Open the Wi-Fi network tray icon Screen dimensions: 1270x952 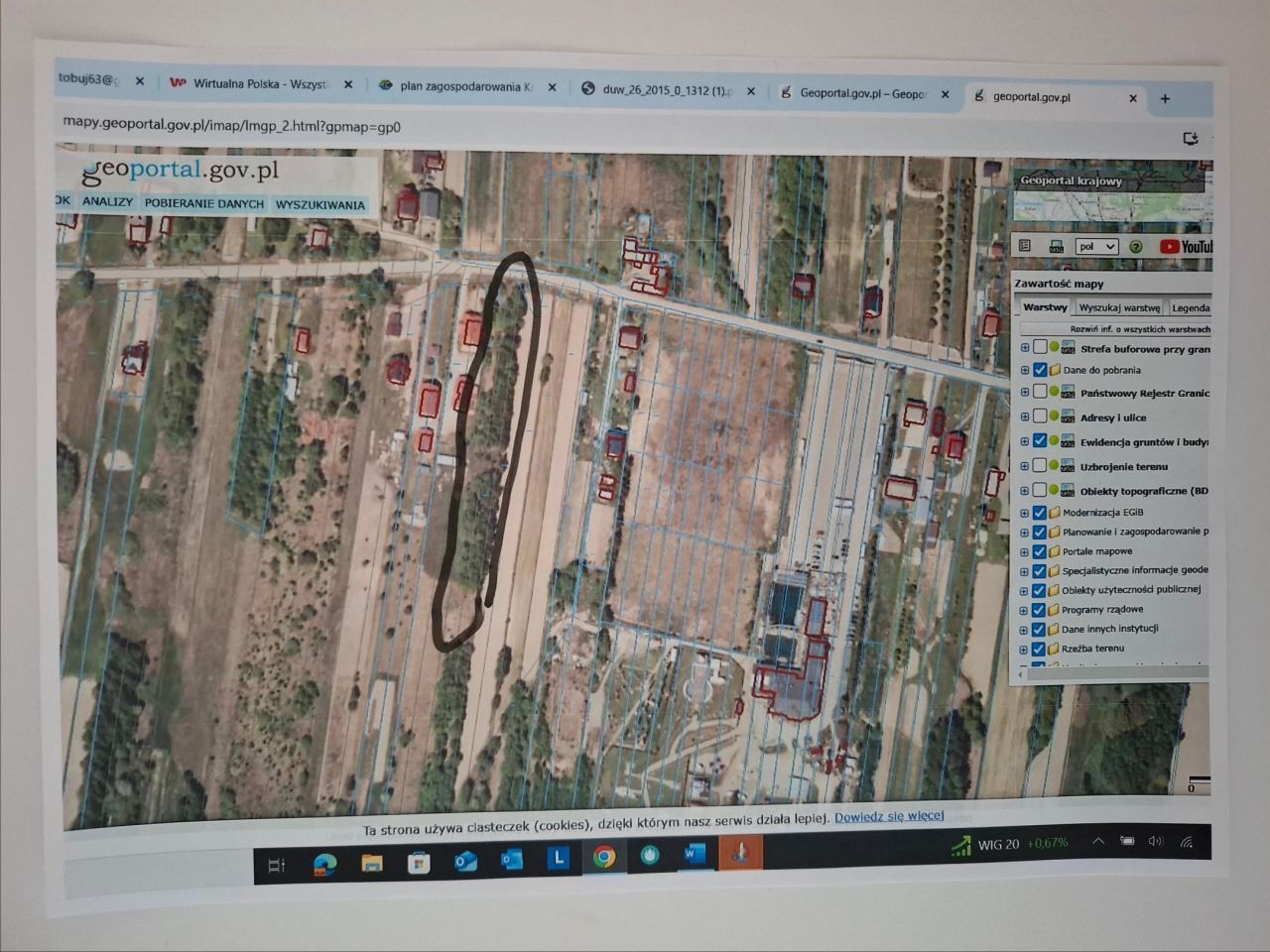click(1187, 843)
